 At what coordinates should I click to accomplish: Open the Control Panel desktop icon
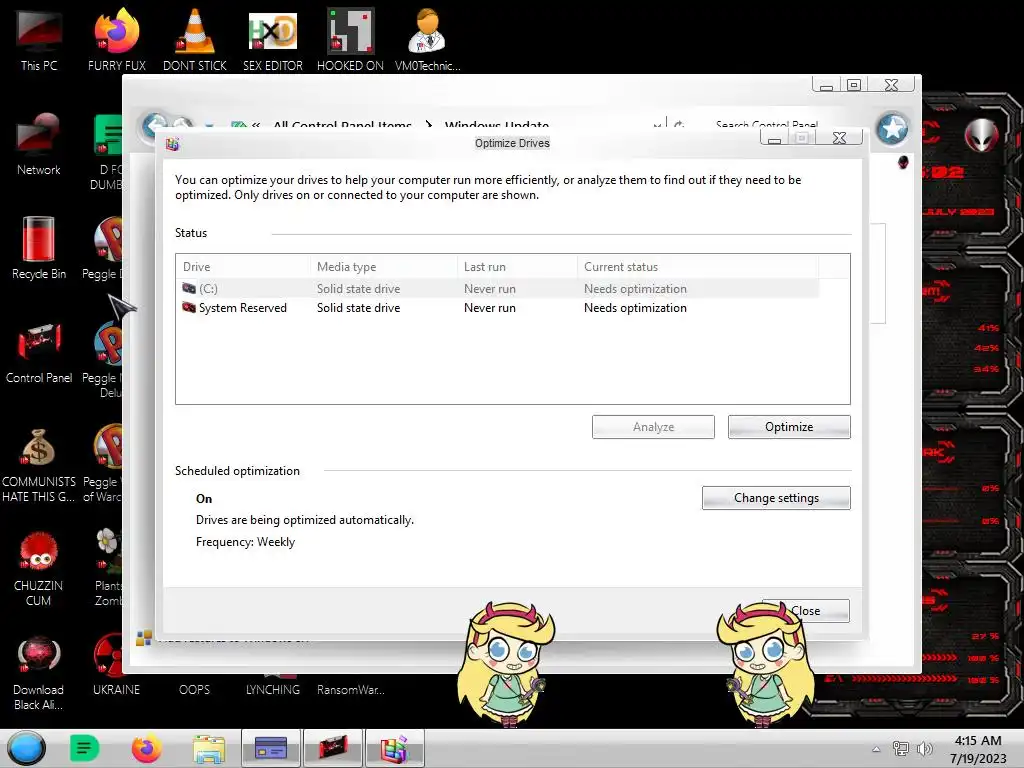click(39, 353)
